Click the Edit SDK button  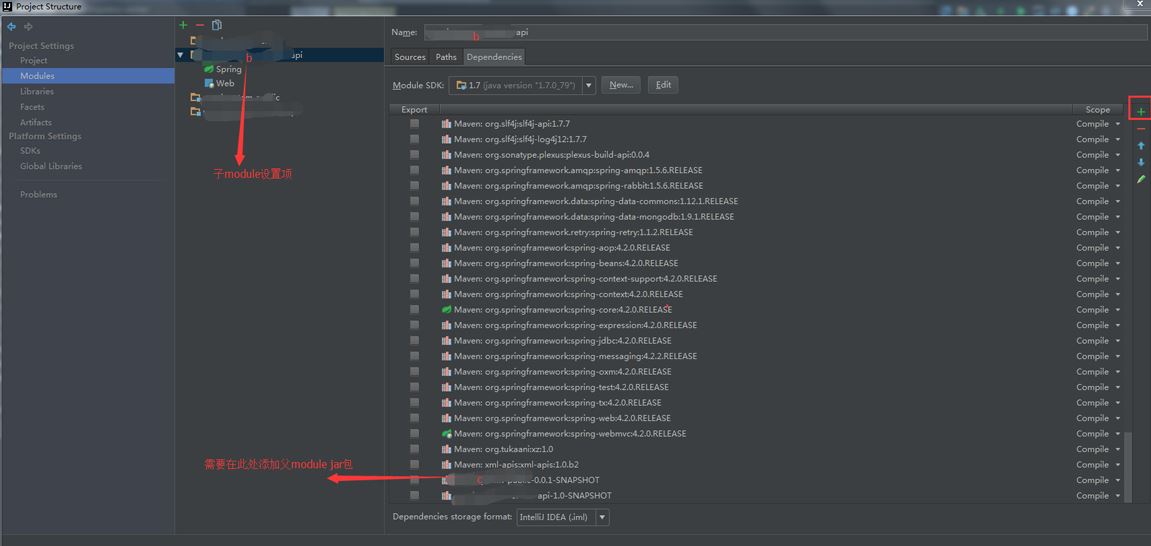coord(663,85)
